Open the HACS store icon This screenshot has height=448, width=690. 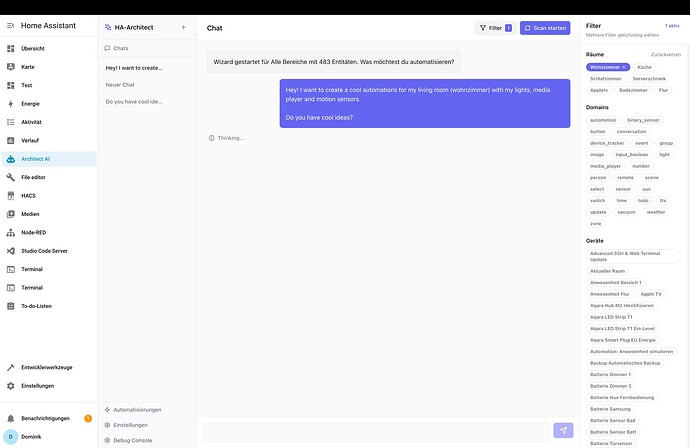[11, 195]
